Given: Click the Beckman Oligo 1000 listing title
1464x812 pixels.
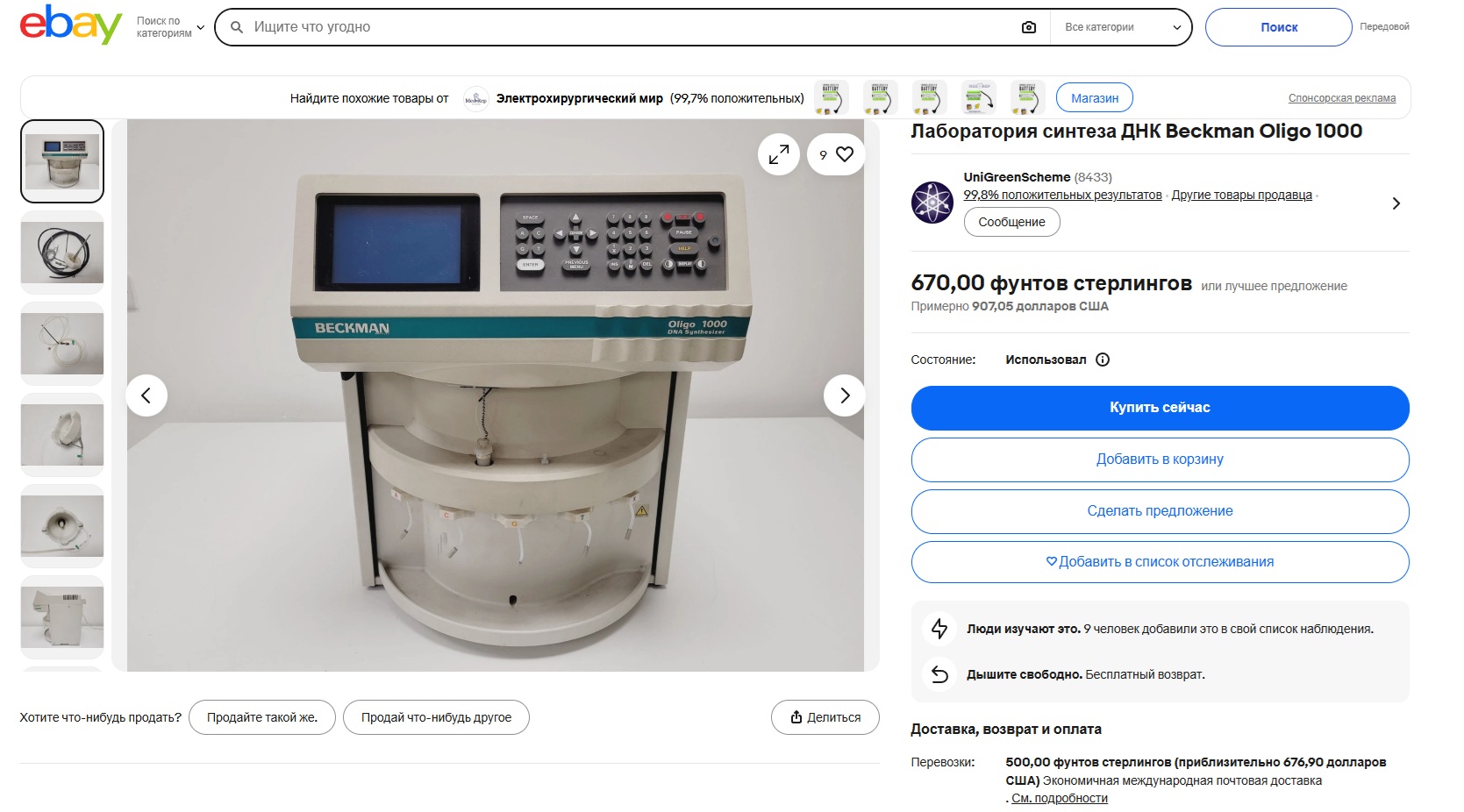Looking at the screenshot, I should click(1136, 132).
